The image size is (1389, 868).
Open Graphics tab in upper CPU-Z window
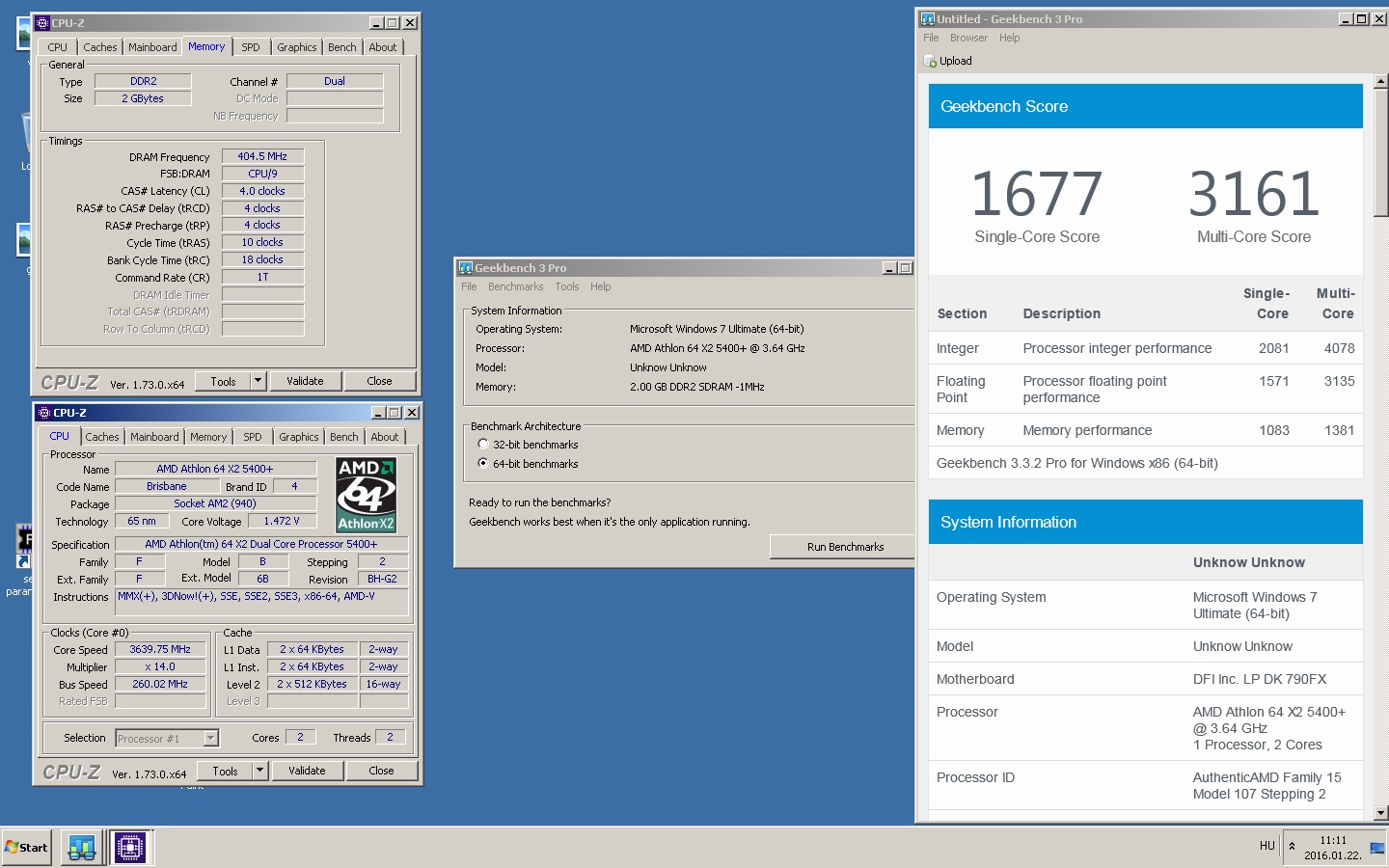tap(297, 47)
